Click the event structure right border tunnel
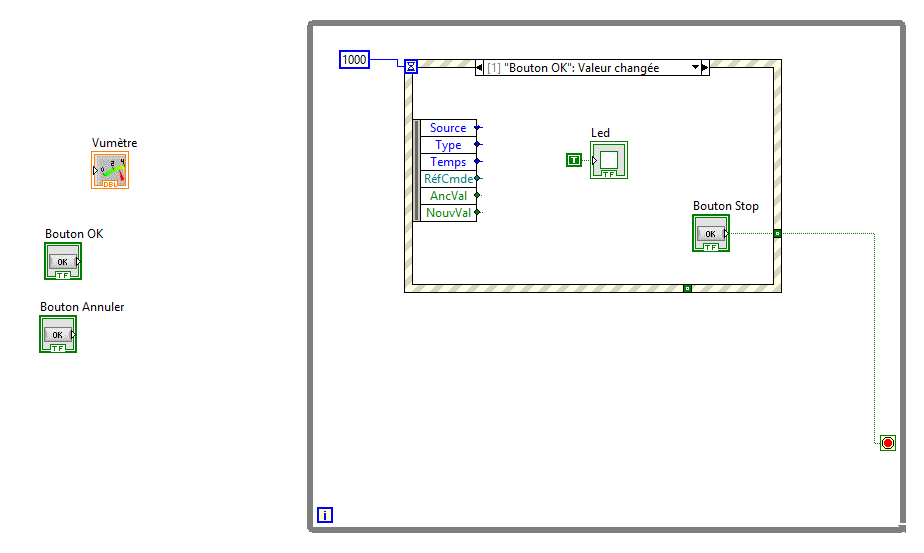 [777, 233]
